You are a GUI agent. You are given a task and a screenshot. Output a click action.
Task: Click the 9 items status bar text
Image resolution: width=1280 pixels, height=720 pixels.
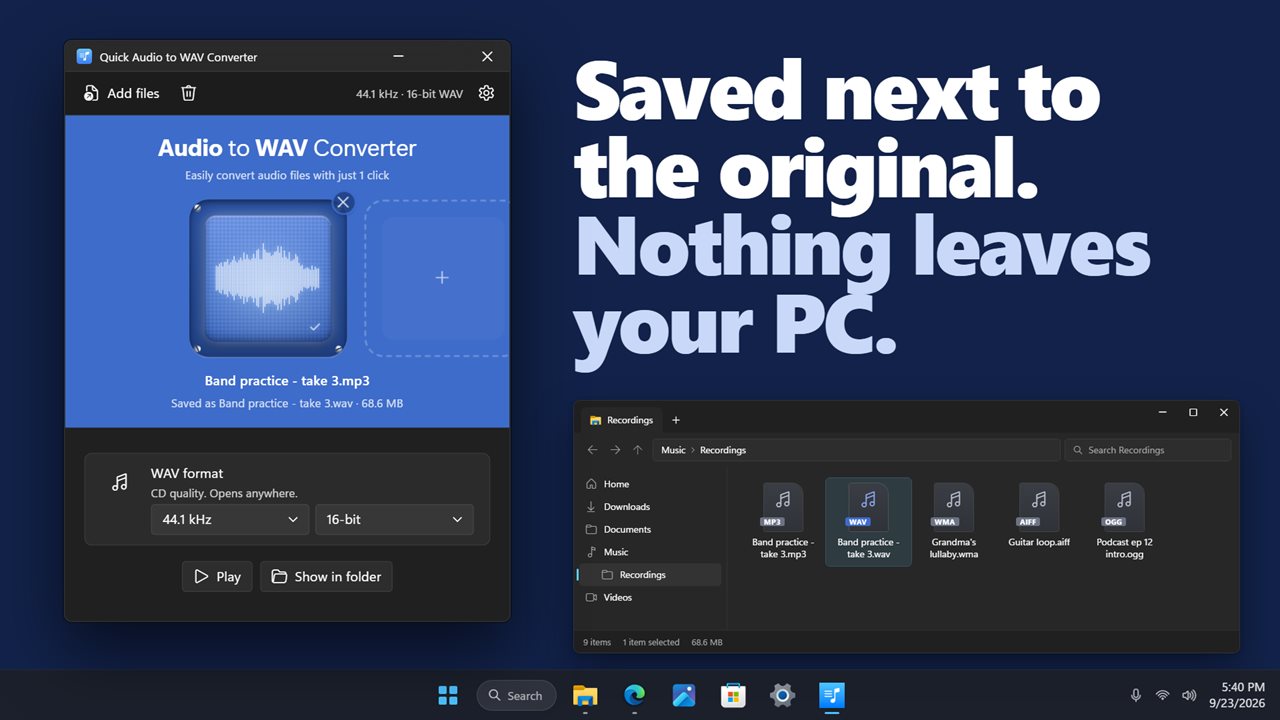pos(597,642)
